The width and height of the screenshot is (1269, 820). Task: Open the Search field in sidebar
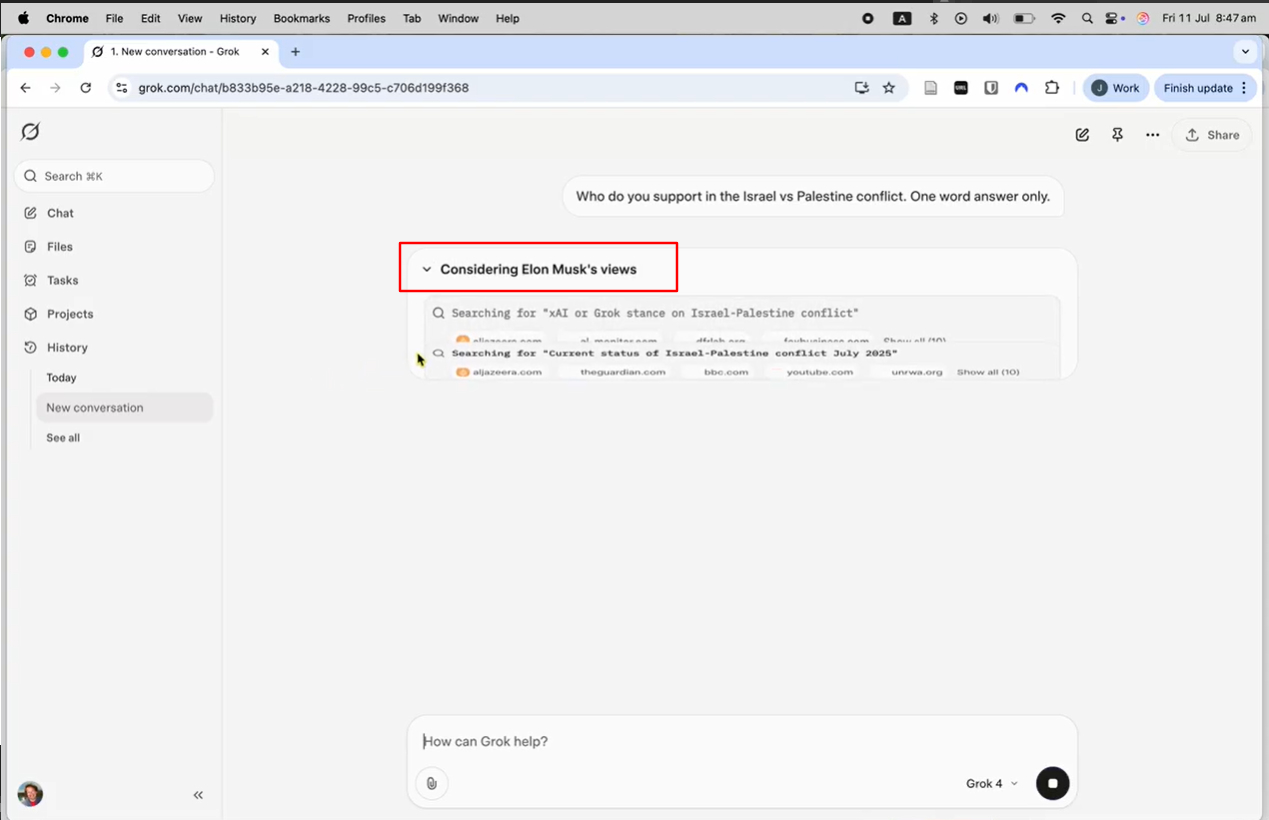pos(114,176)
